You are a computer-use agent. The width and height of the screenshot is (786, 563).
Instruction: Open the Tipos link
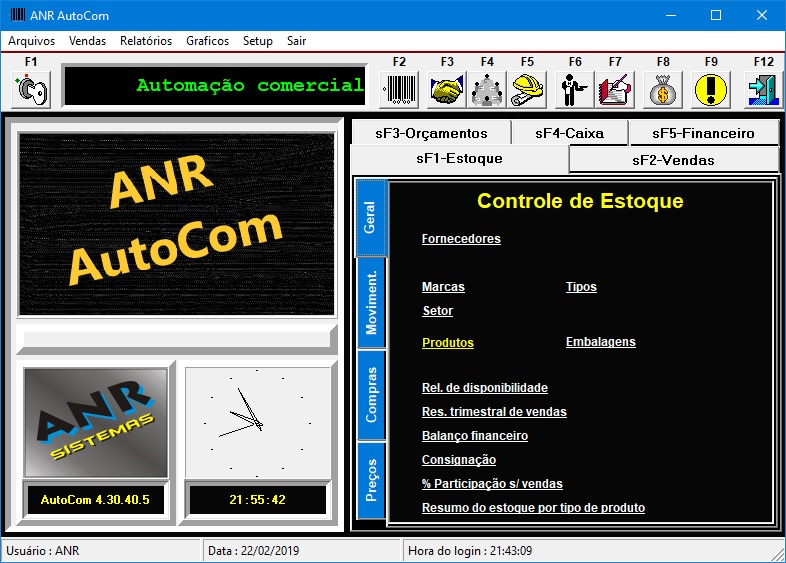click(581, 287)
